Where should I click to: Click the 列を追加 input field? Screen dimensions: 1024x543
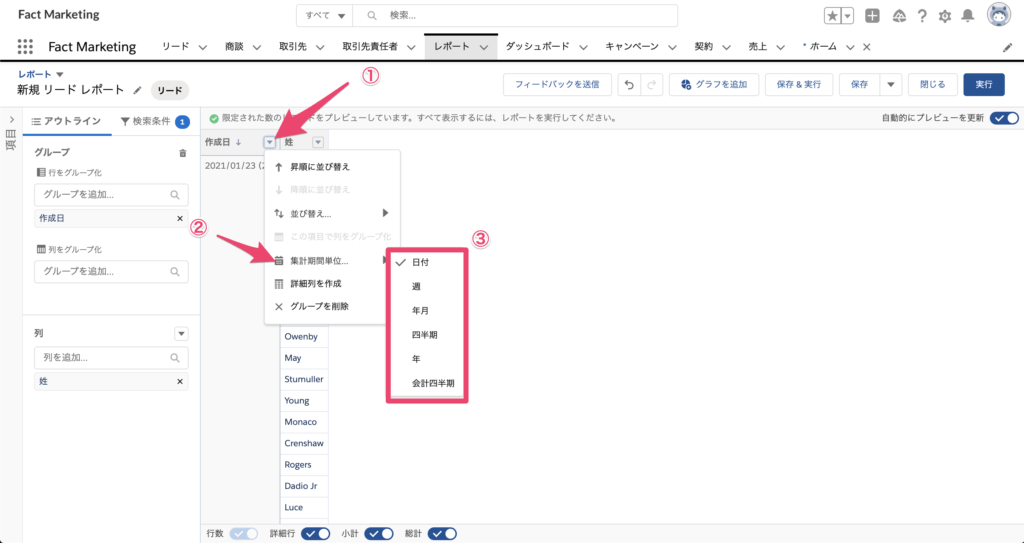coord(111,358)
